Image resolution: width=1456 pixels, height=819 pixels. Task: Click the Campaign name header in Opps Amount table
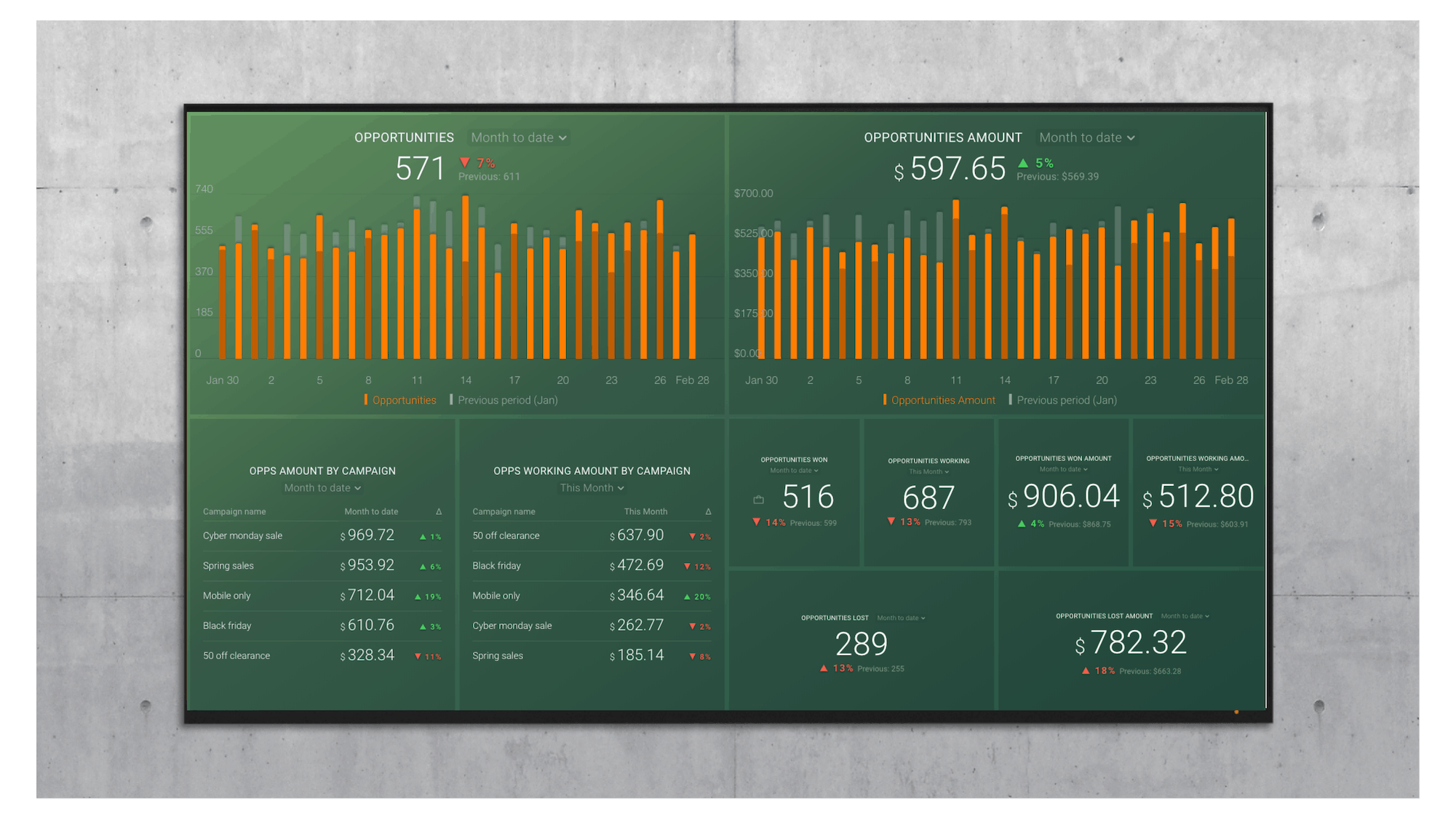pyautogui.click(x=234, y=512)
